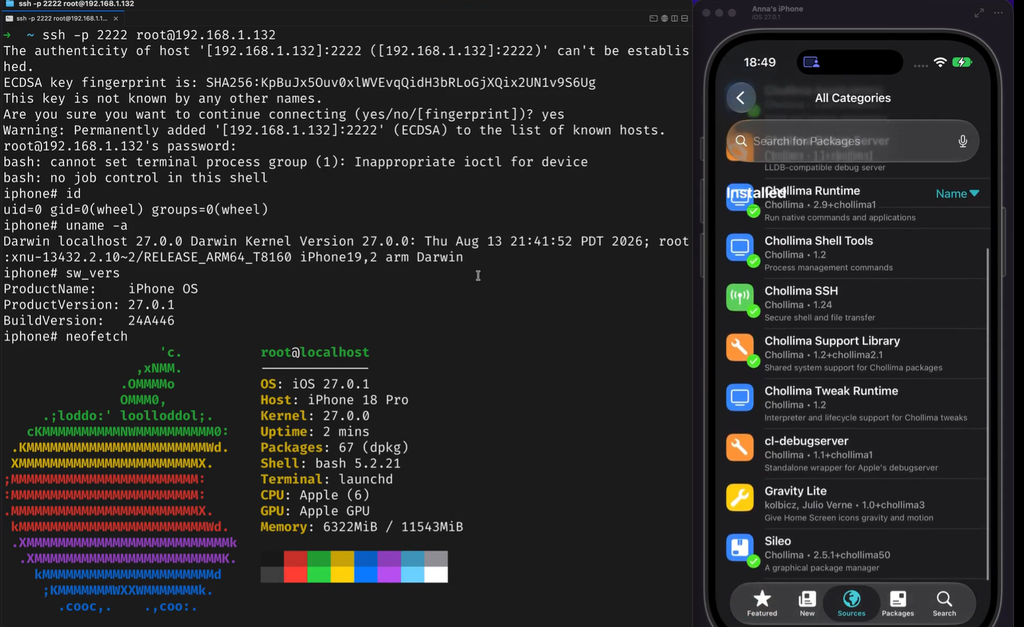Click the terminal-prompt icon at the terminal's top right
Viewport: 1024px width, 627px height.
tap(653, 18)
